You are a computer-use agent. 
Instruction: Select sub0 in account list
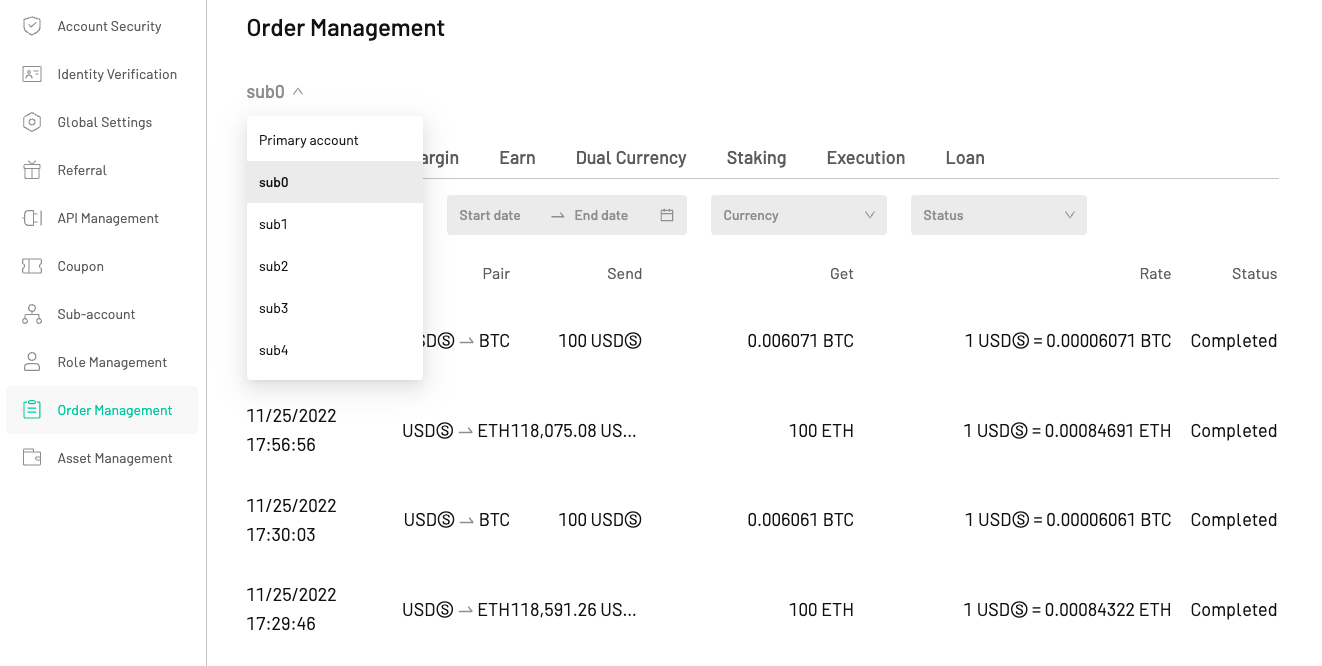point(335,182)
